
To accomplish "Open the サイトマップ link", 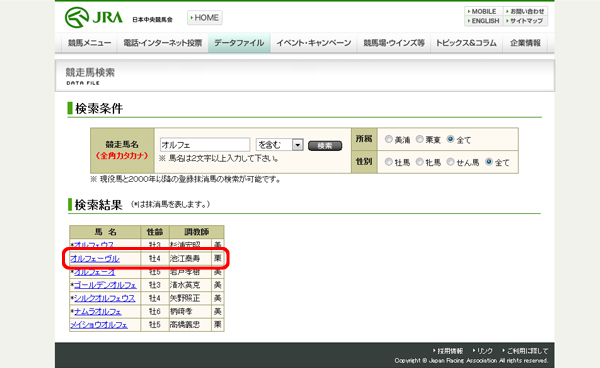I will click(x=525, y=21).
